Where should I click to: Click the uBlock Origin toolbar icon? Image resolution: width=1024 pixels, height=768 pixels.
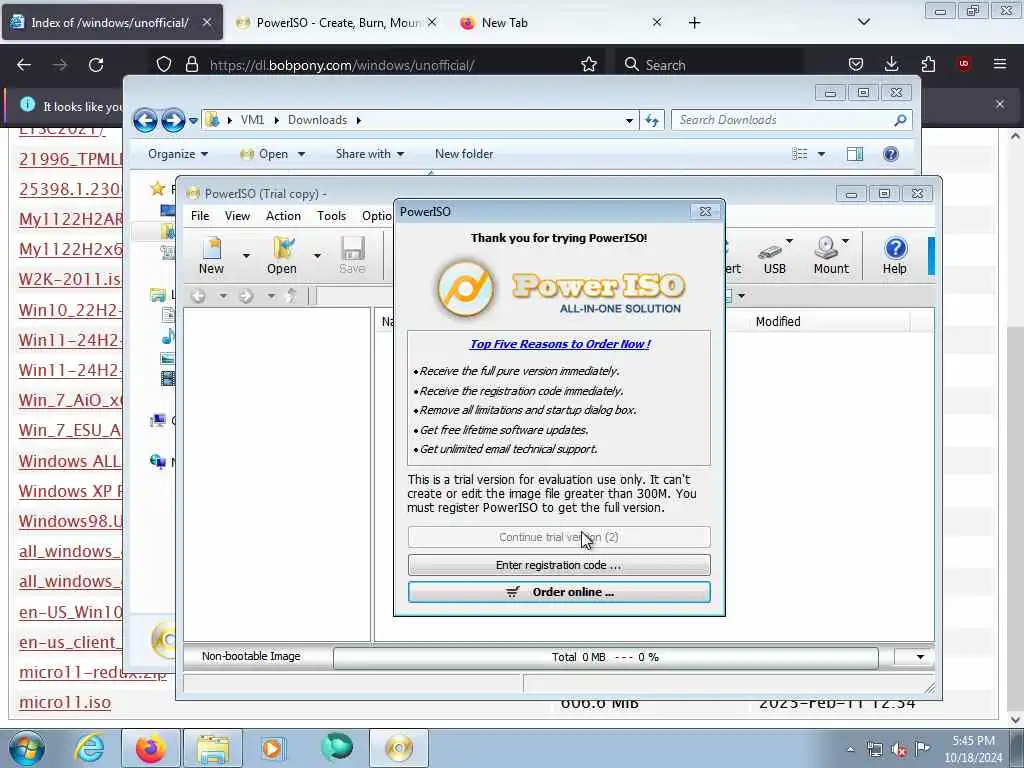(963, 64)
